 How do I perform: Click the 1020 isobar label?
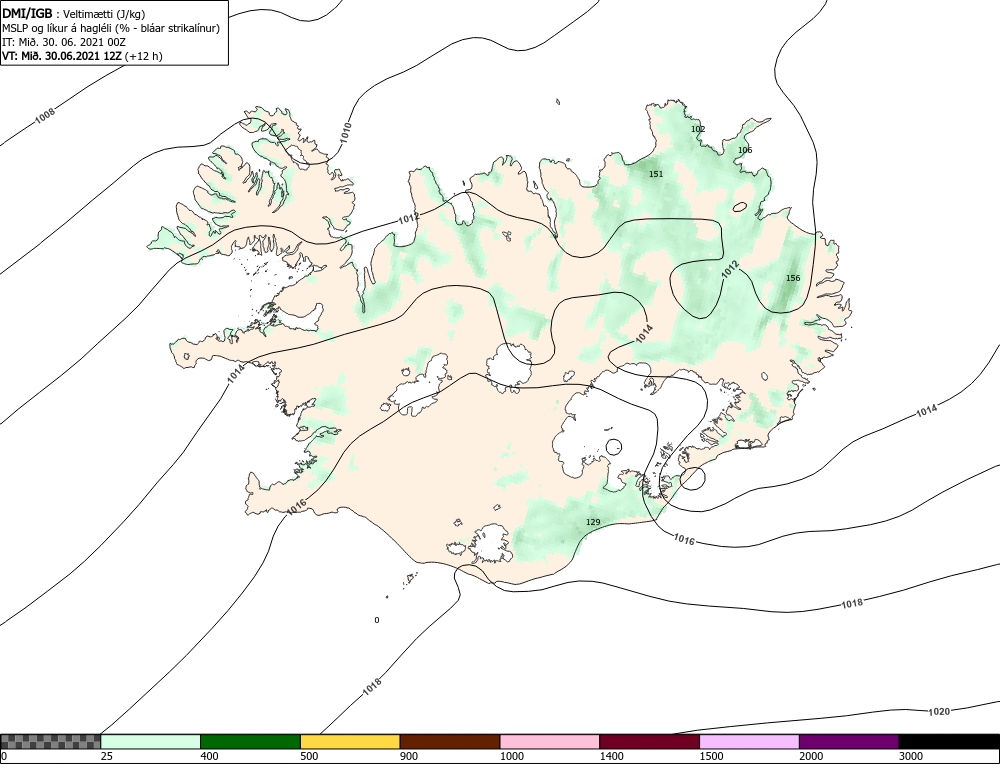(x=939, y=711)
